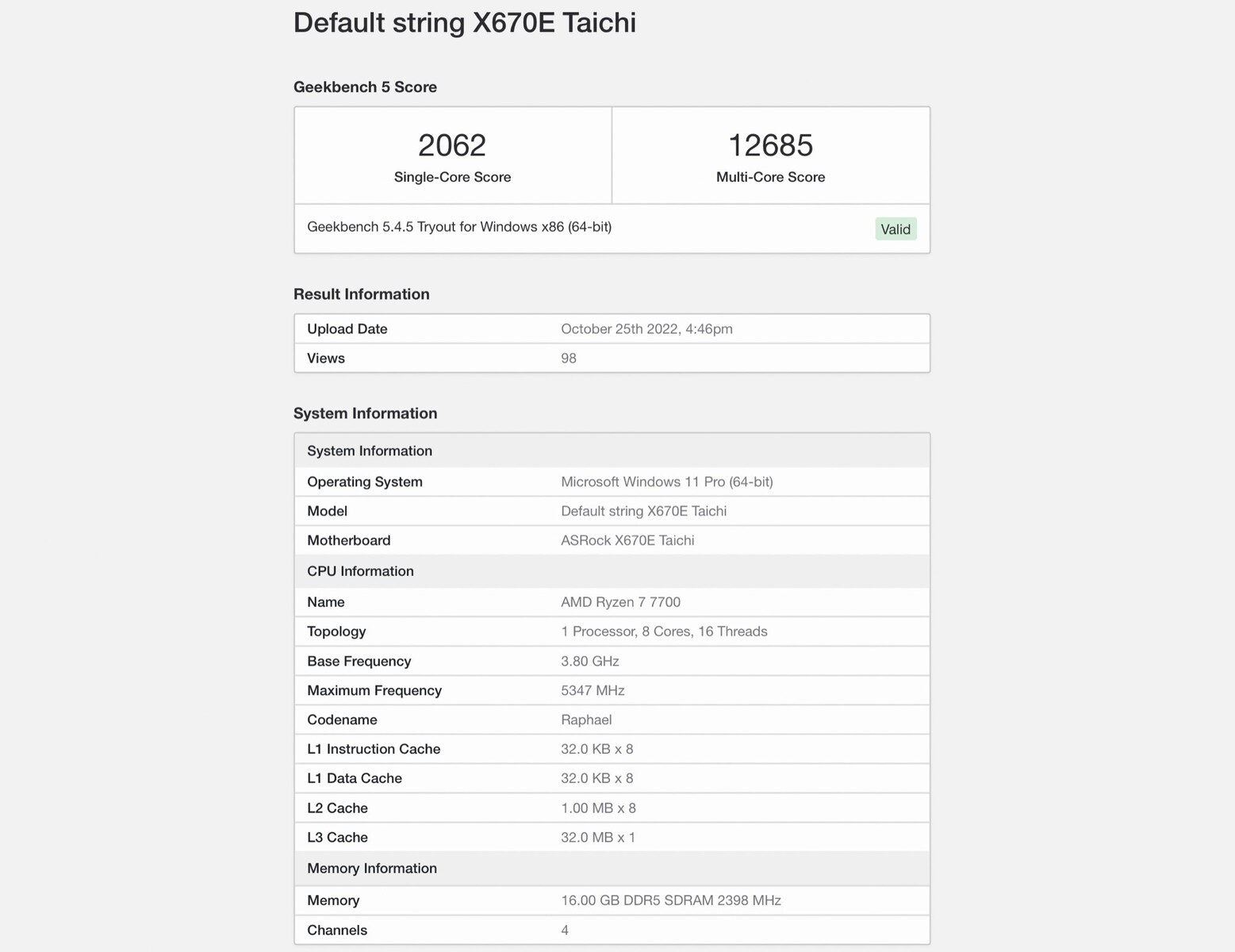
Task: Click the page title Default string X670E Taichi
Action: pyautogui.click(x=465, y=22)
